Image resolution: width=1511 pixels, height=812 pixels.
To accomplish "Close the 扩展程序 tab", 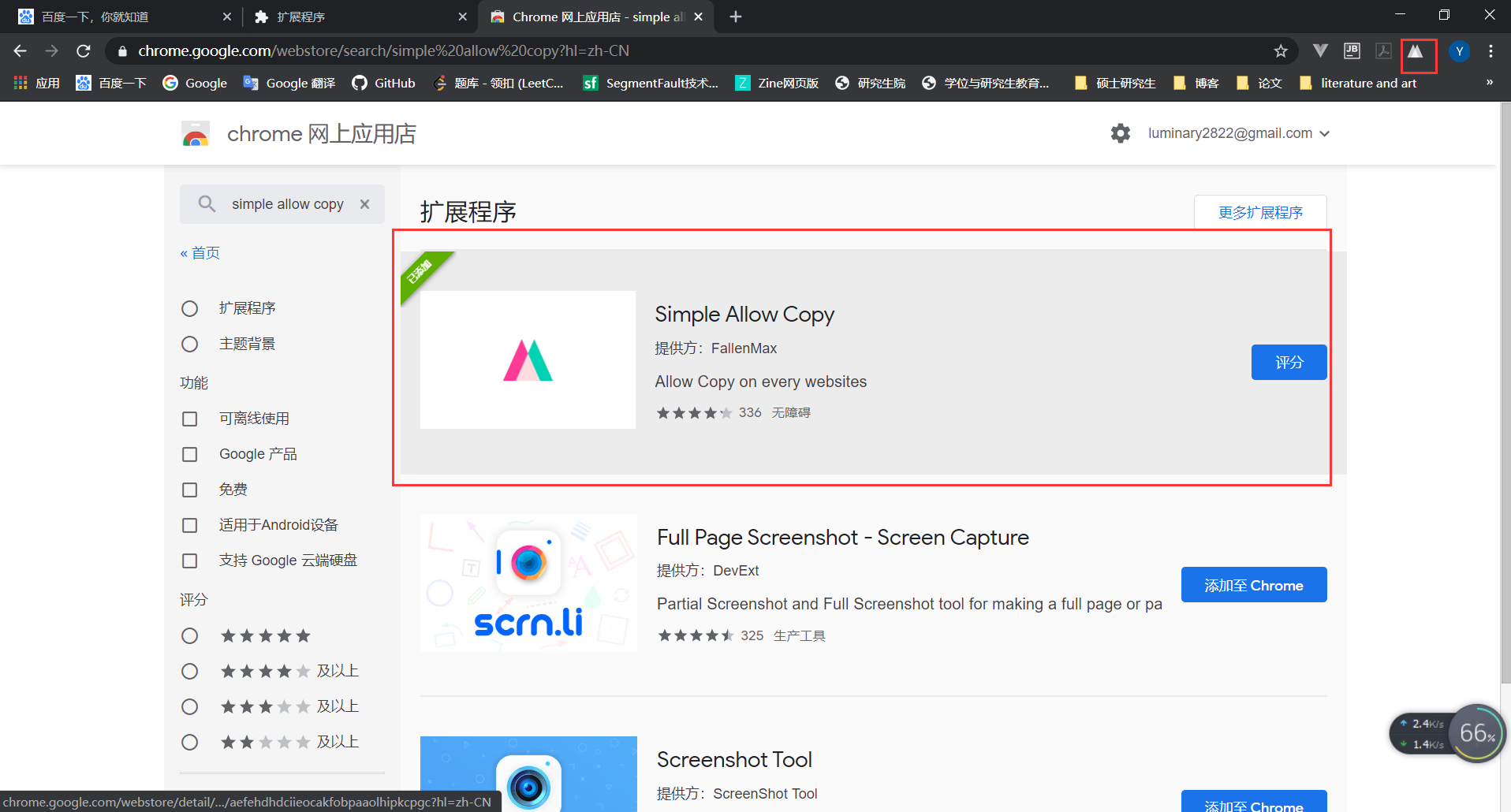I will [462, 17].
